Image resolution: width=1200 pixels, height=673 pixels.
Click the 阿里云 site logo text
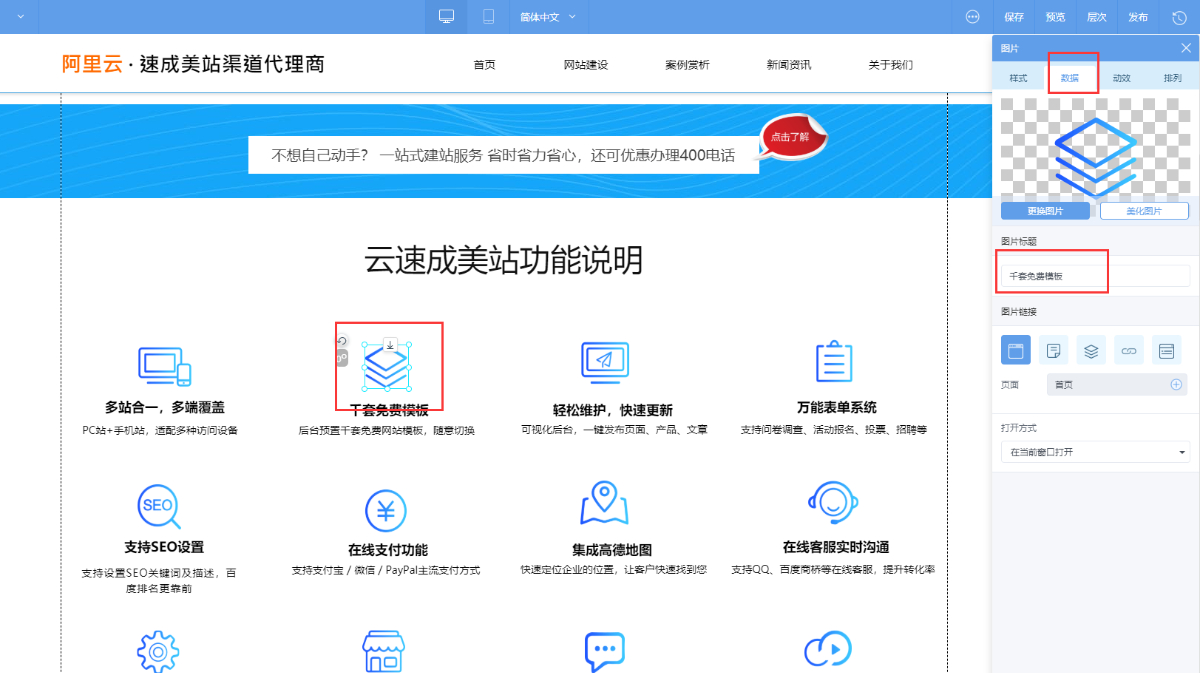pyautogui.click(x=92, y=64)
